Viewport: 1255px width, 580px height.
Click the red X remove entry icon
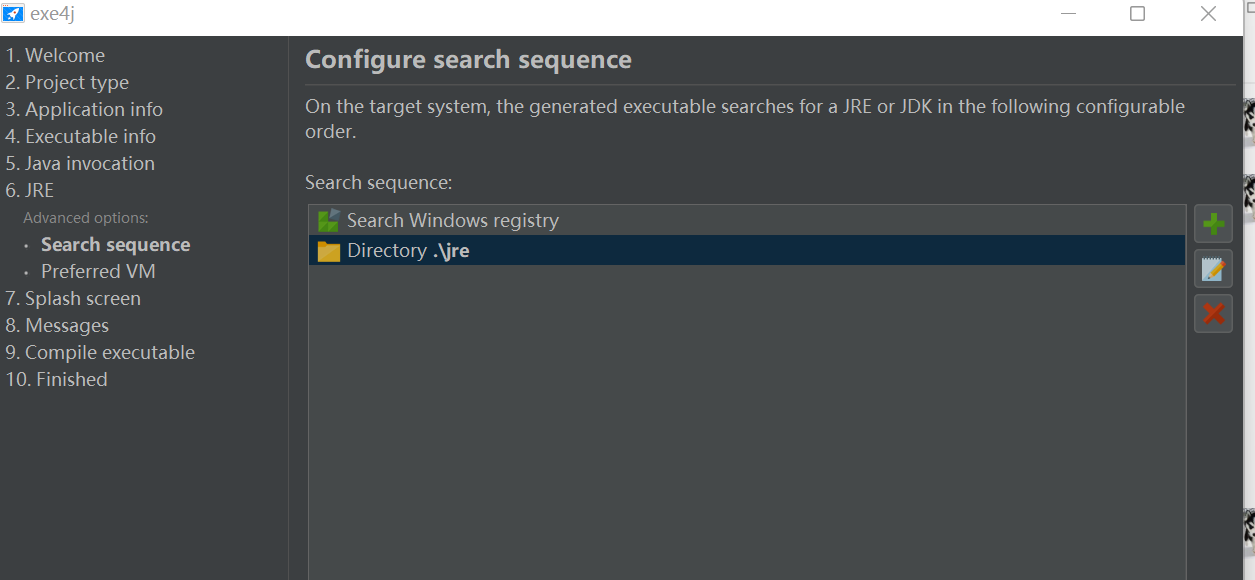click(x=1213, y=314)
